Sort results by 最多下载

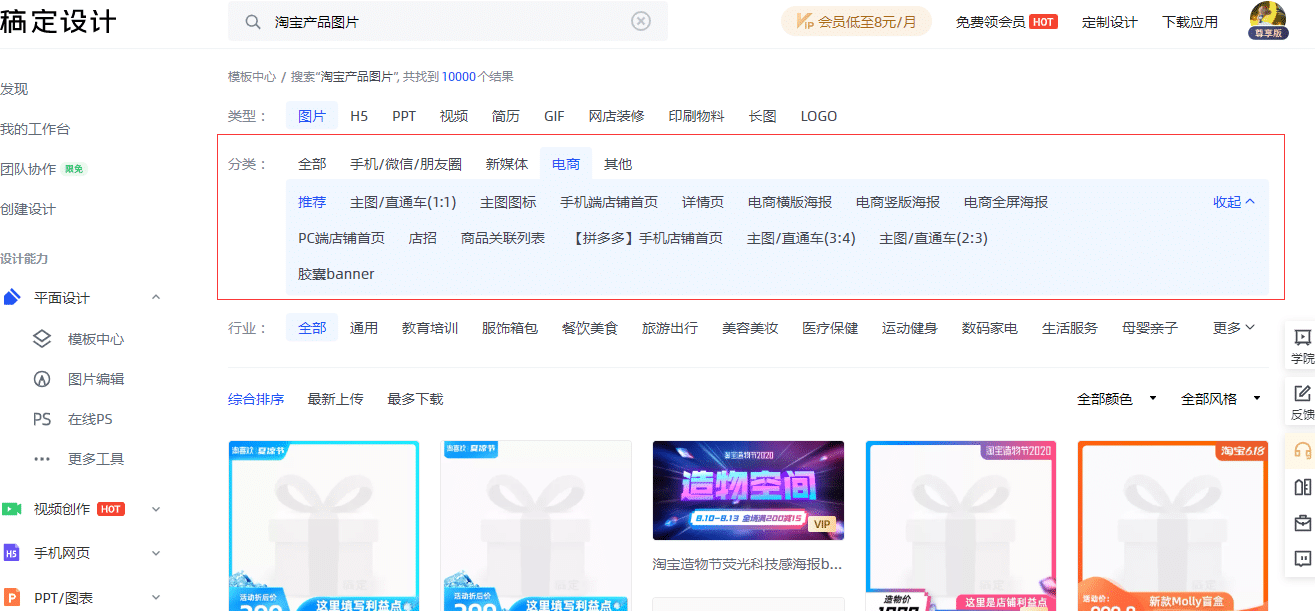(x=415, y=399)
